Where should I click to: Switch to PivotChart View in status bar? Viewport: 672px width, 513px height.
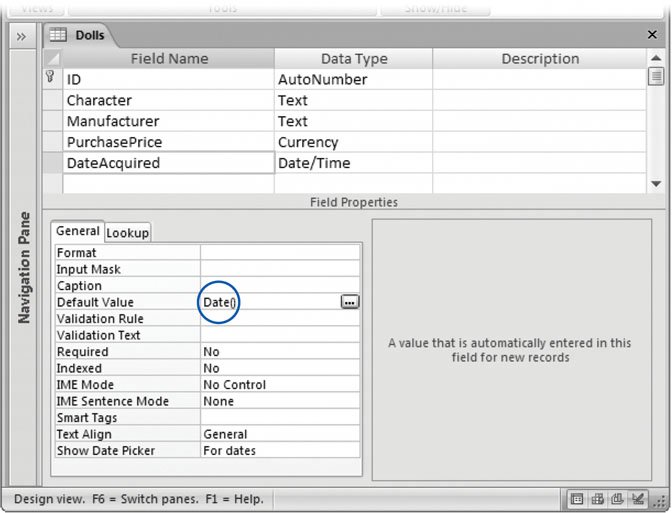click(619, 498)
